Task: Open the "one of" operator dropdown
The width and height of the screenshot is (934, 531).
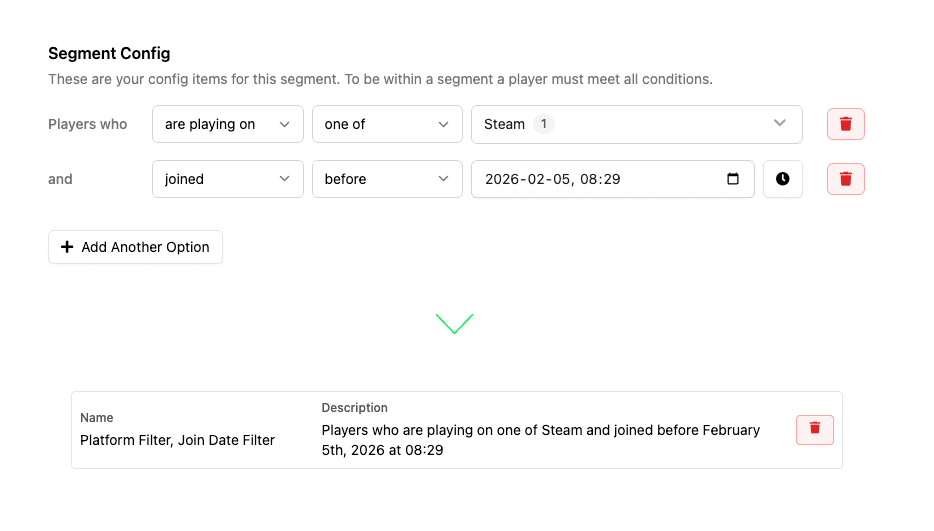Action: [x=387, y=124]
